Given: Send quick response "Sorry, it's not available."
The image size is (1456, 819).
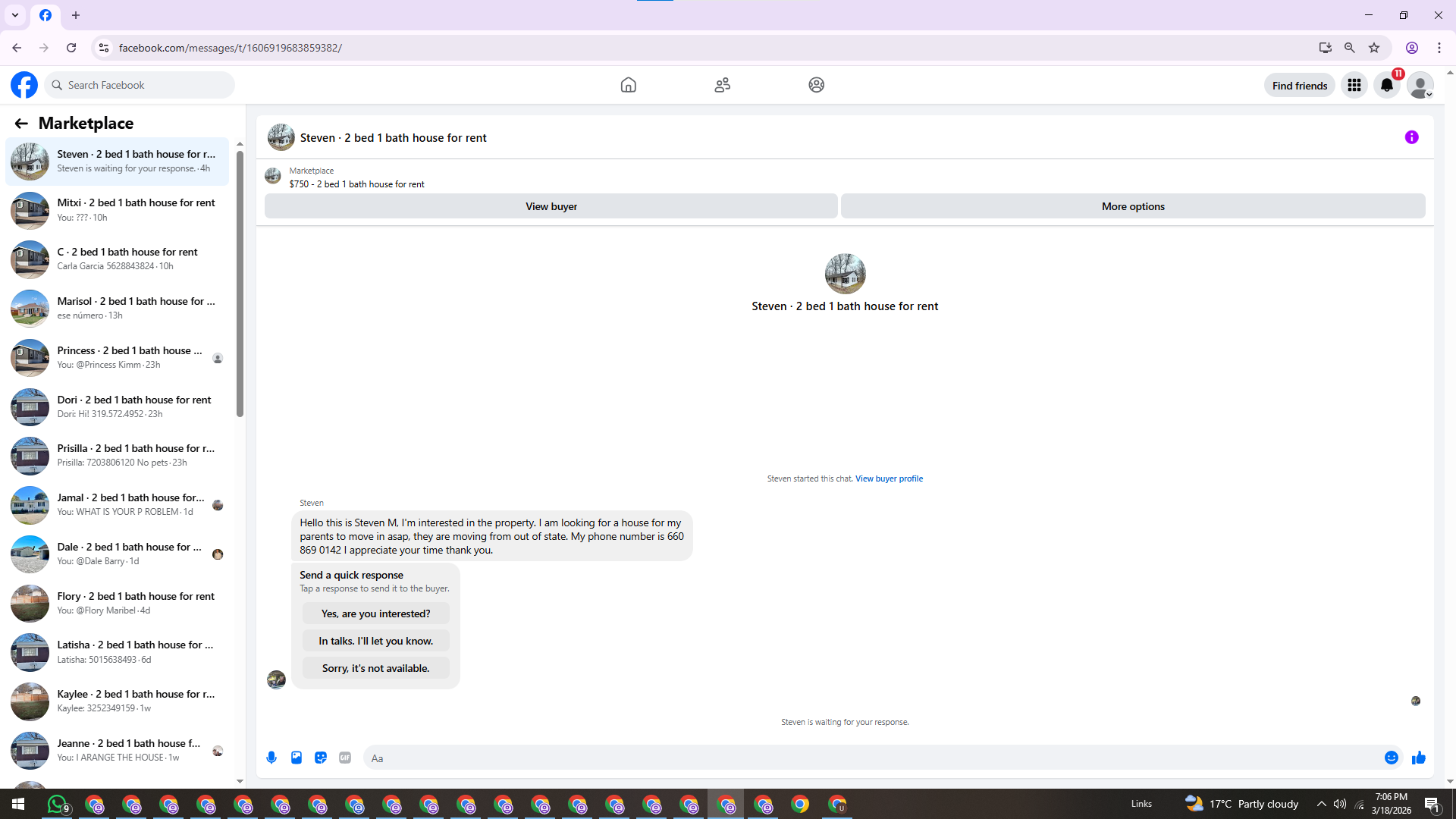Looking at the screenshot, I should [375, 668].
